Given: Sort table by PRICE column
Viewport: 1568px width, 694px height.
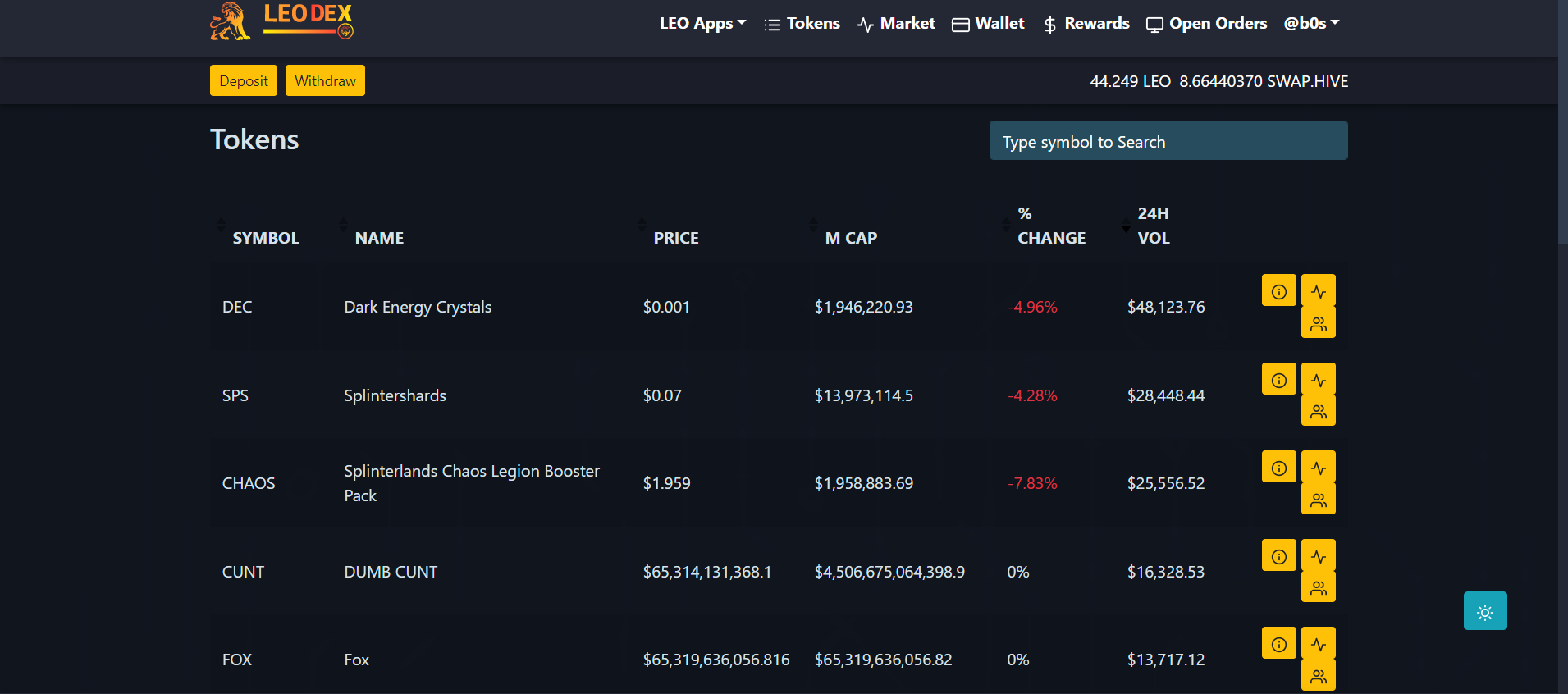Looking at the screenshot, I should click(676, 238).
